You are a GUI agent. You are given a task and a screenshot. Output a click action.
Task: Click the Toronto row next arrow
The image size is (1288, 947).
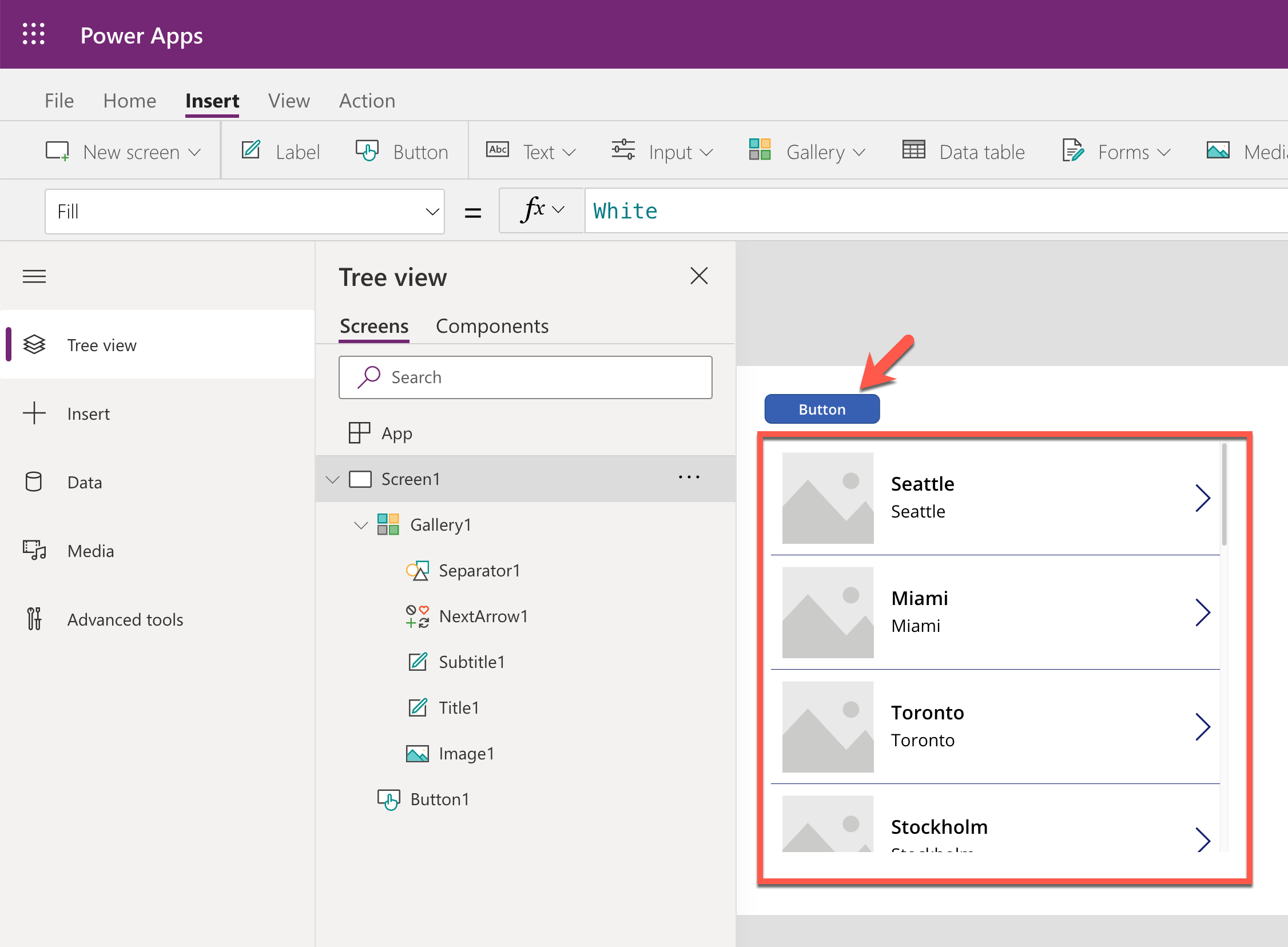(1203, 727)
